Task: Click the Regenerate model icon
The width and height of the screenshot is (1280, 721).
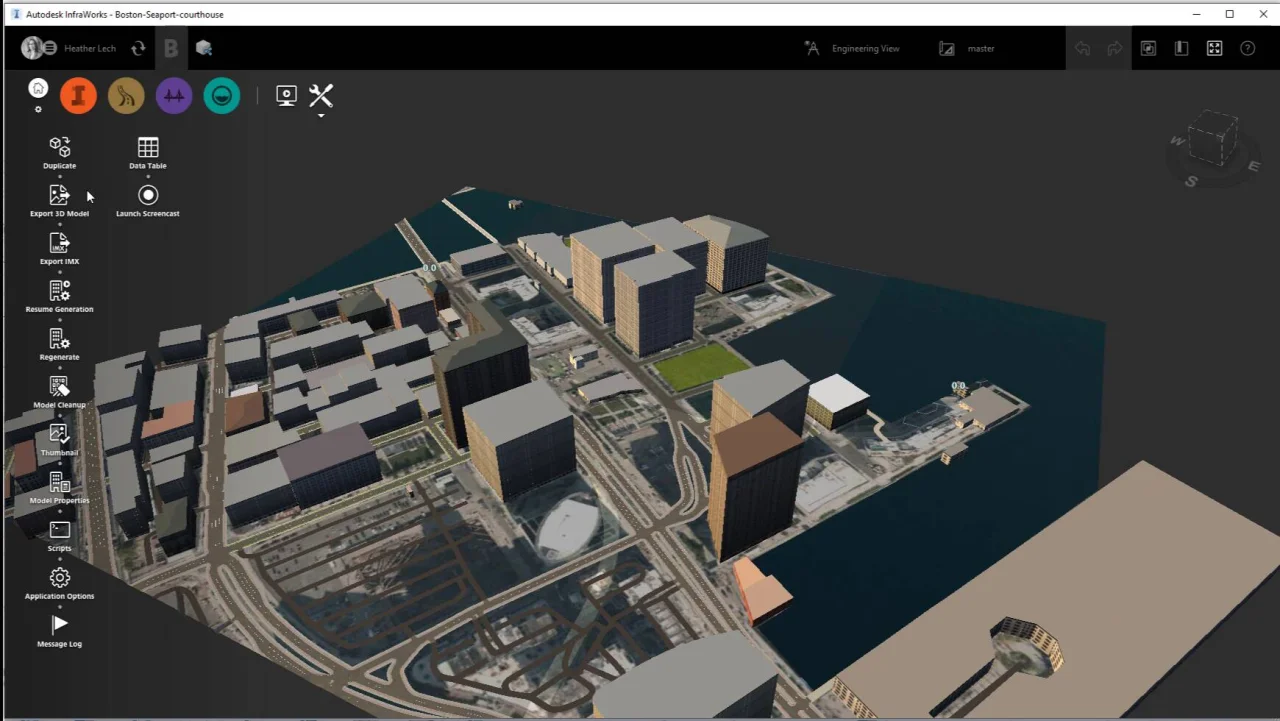Action: (59, 340)
